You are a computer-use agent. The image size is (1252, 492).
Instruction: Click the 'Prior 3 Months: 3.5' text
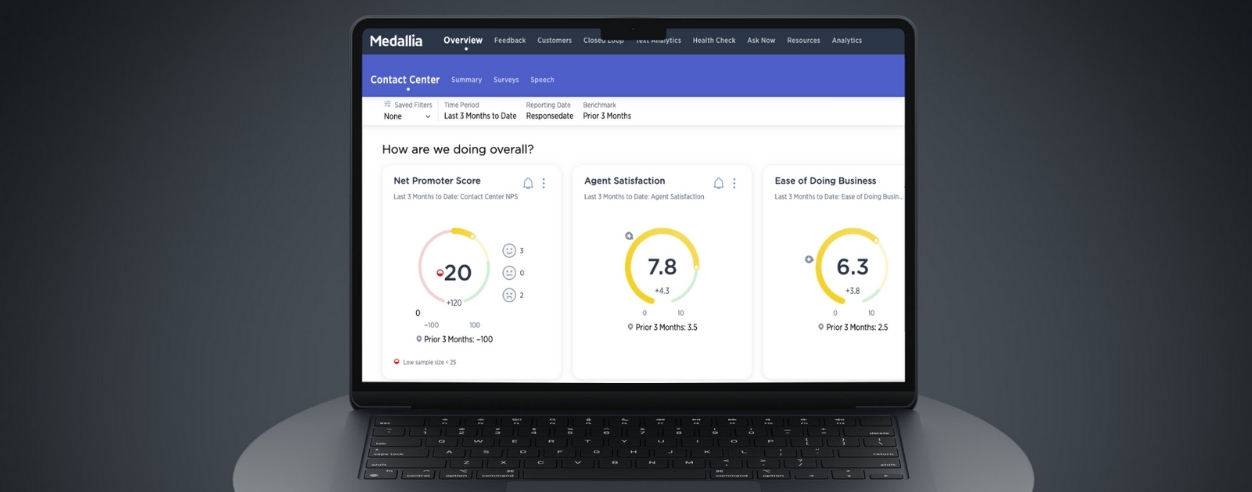click(x=667, y=327)
